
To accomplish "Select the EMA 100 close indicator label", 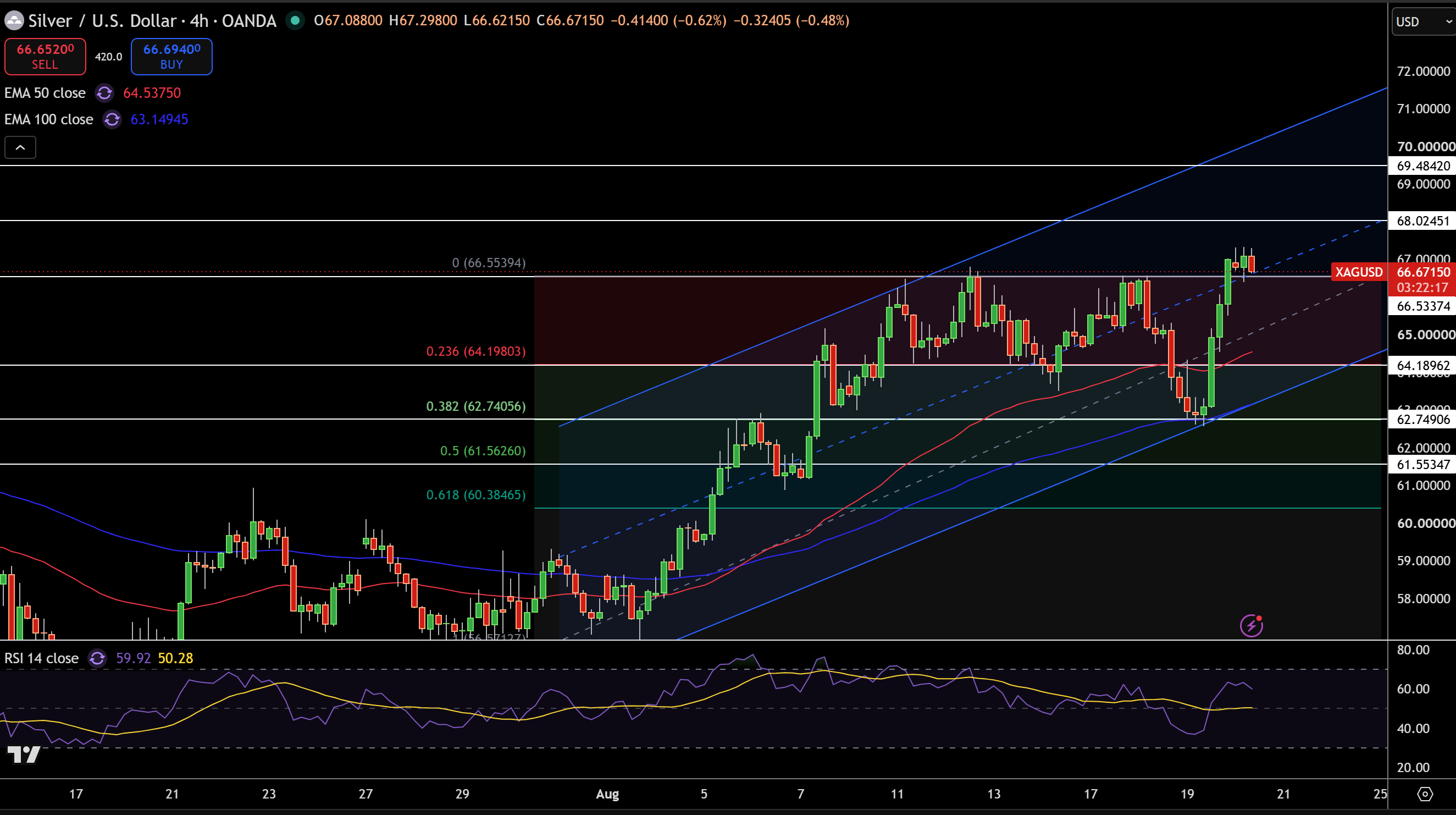I will click(x=48, y=119).
